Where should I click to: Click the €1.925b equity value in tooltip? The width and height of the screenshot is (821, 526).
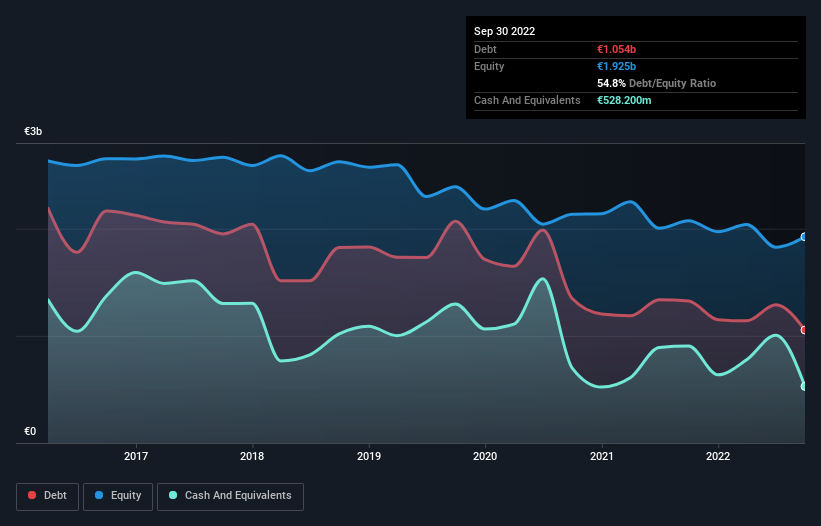point(616,66)
